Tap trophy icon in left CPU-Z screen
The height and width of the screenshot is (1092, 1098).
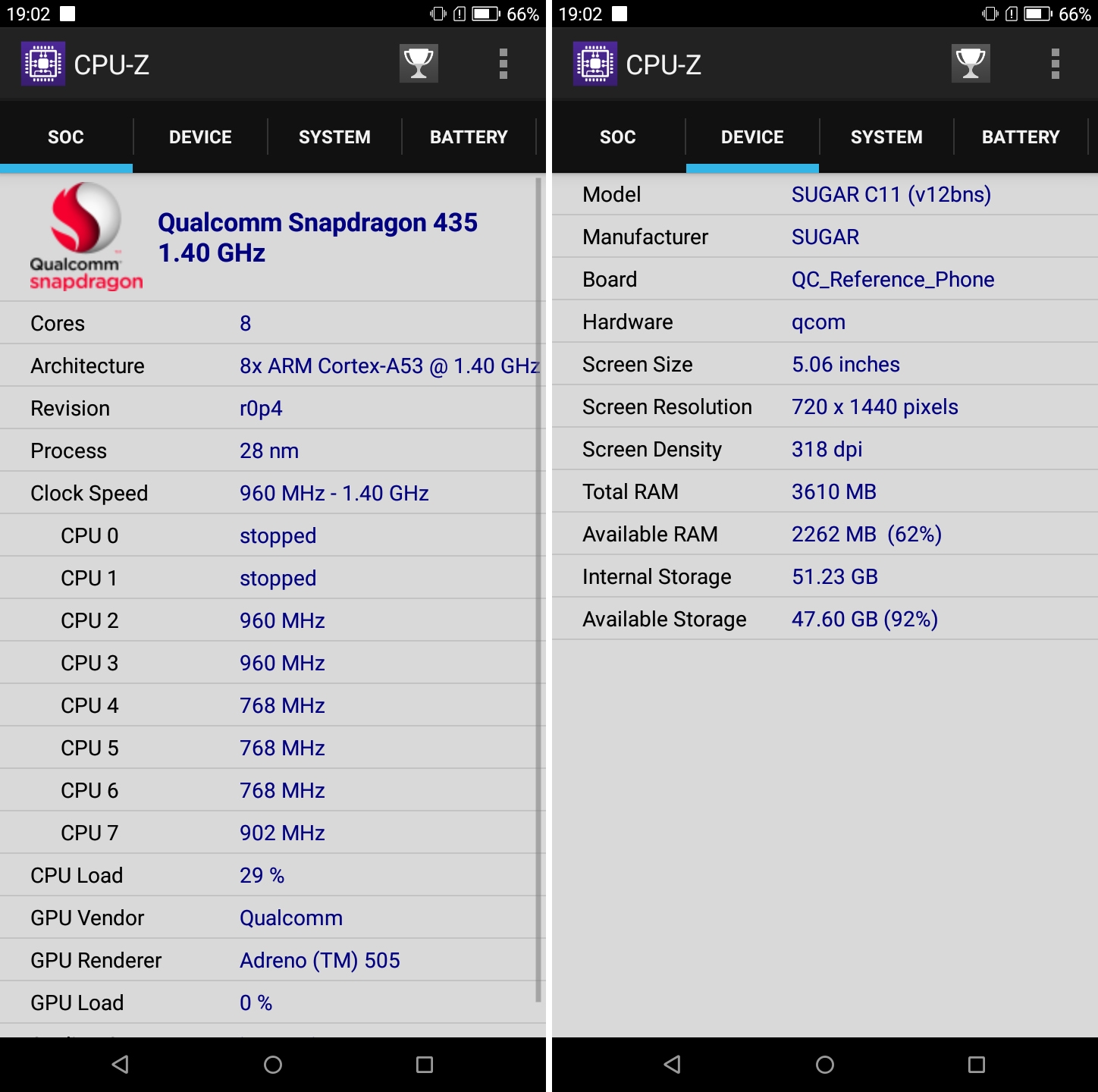(419, 64)
